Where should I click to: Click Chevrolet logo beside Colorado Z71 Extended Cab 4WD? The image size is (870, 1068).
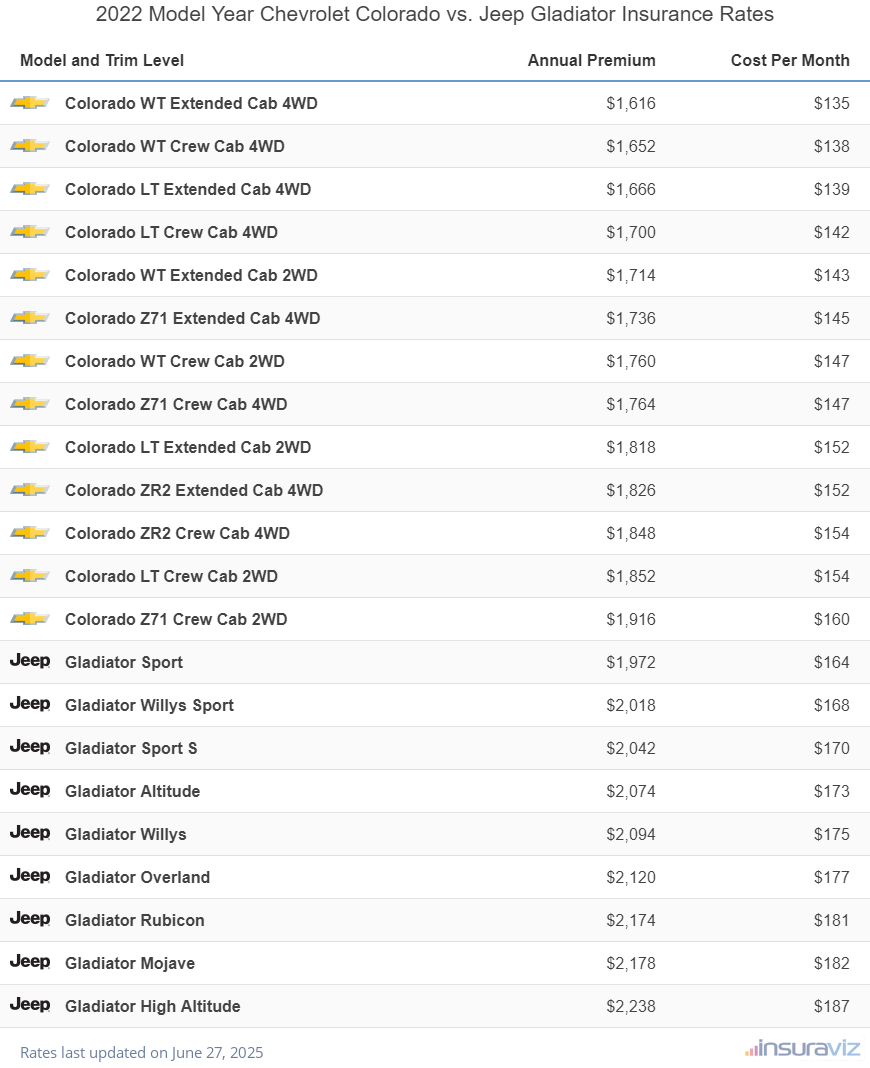click(x=30, y=317)
